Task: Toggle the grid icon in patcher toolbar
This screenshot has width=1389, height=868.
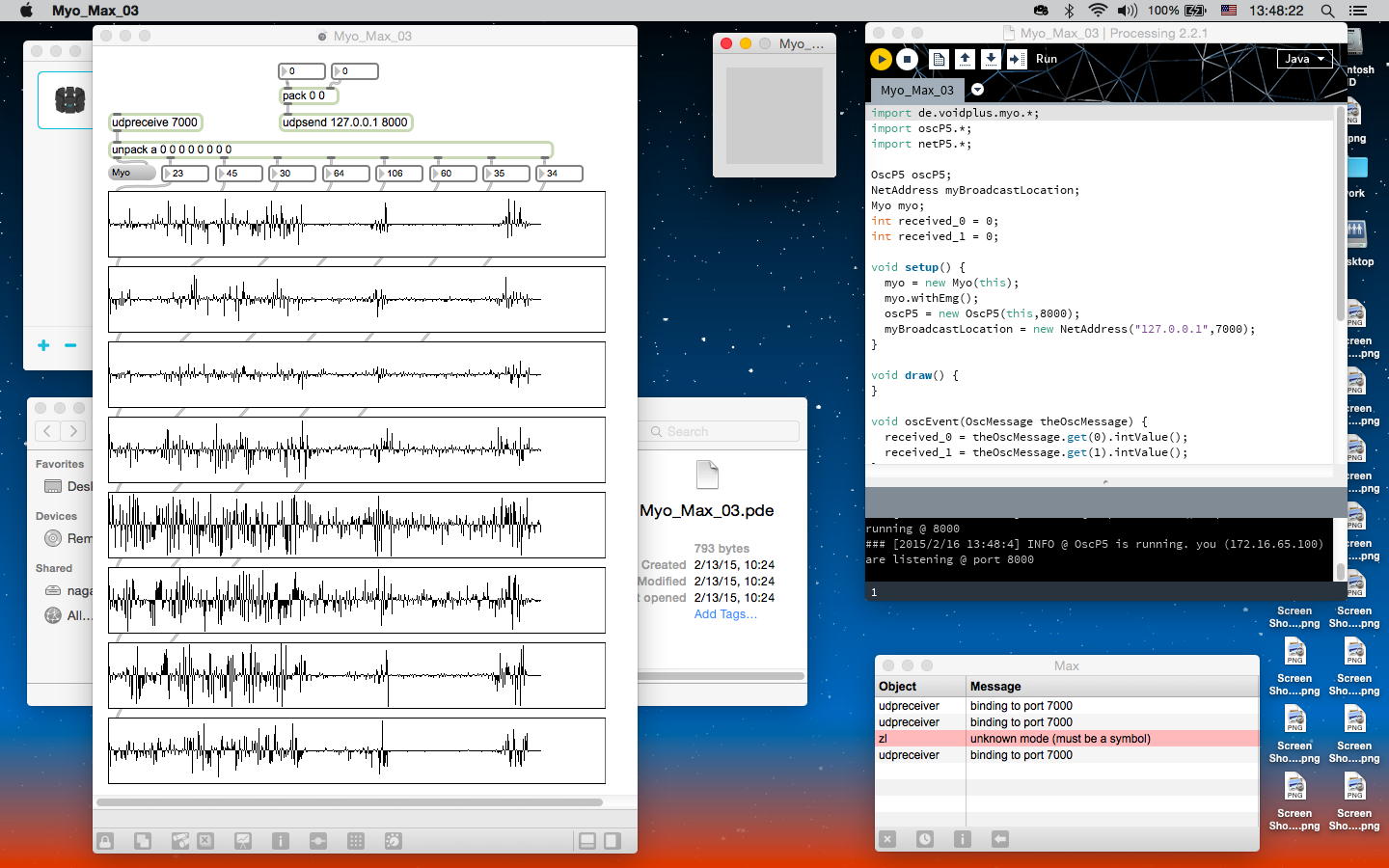Action: click(356, 841)
